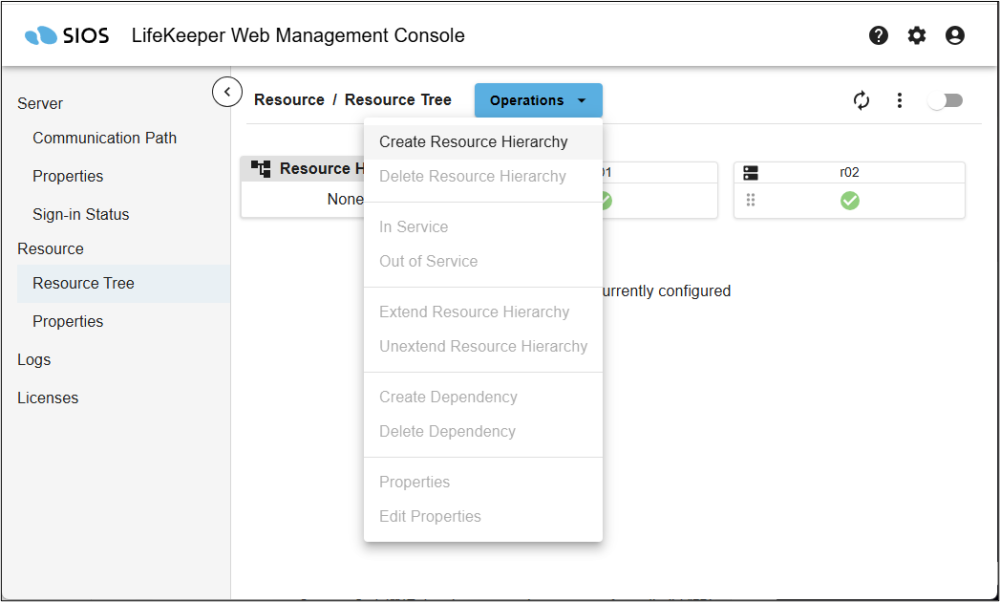Select Create Resource Hierarchy from menu
This screenshot has width=1000, height=602.
click(473, 142)
